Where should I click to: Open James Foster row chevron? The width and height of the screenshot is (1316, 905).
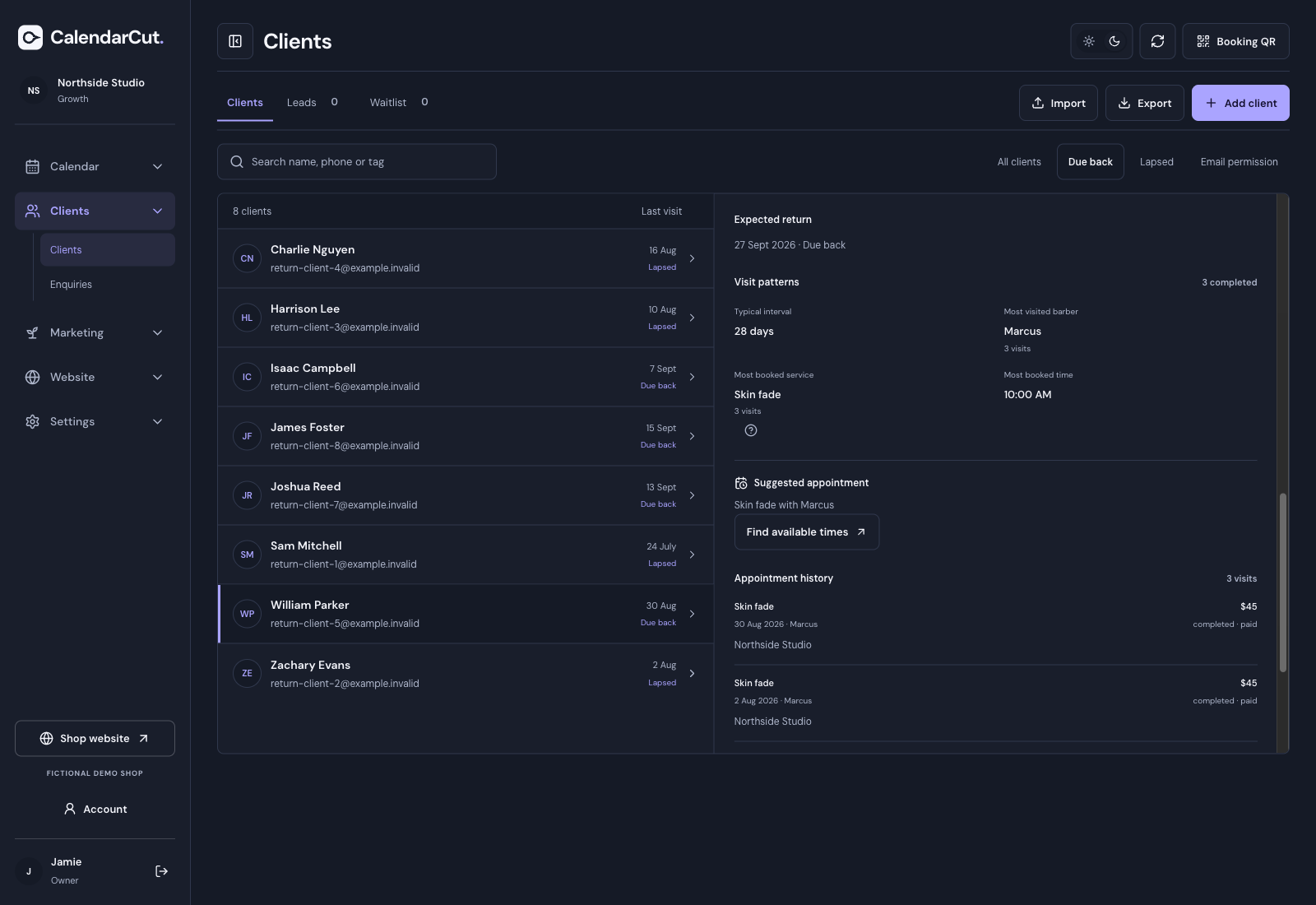pos(692,436)
